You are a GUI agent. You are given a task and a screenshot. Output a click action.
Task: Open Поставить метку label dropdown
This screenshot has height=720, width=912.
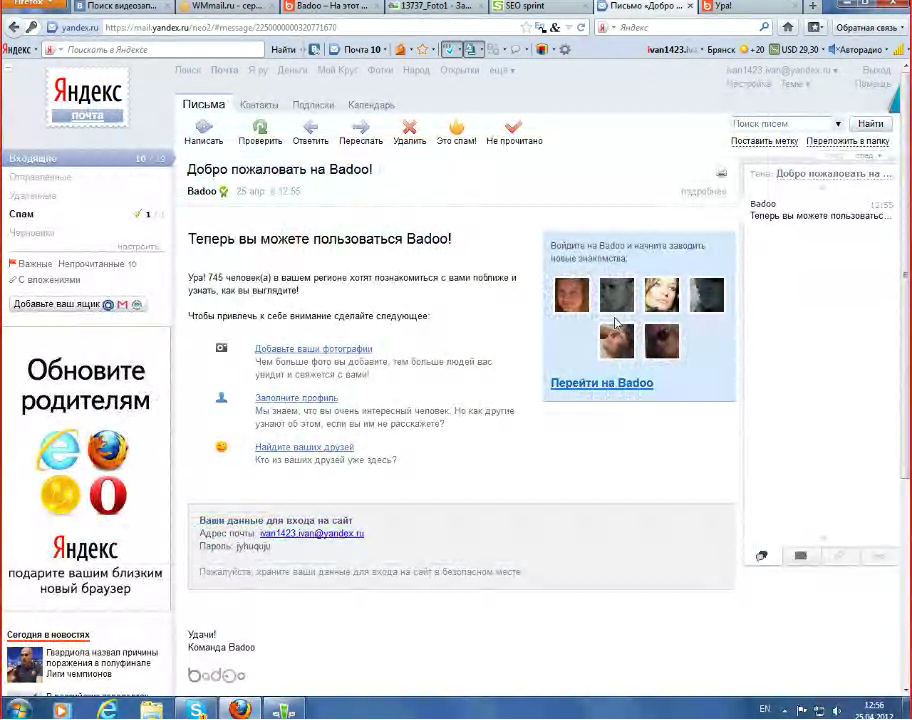point(764,141)
